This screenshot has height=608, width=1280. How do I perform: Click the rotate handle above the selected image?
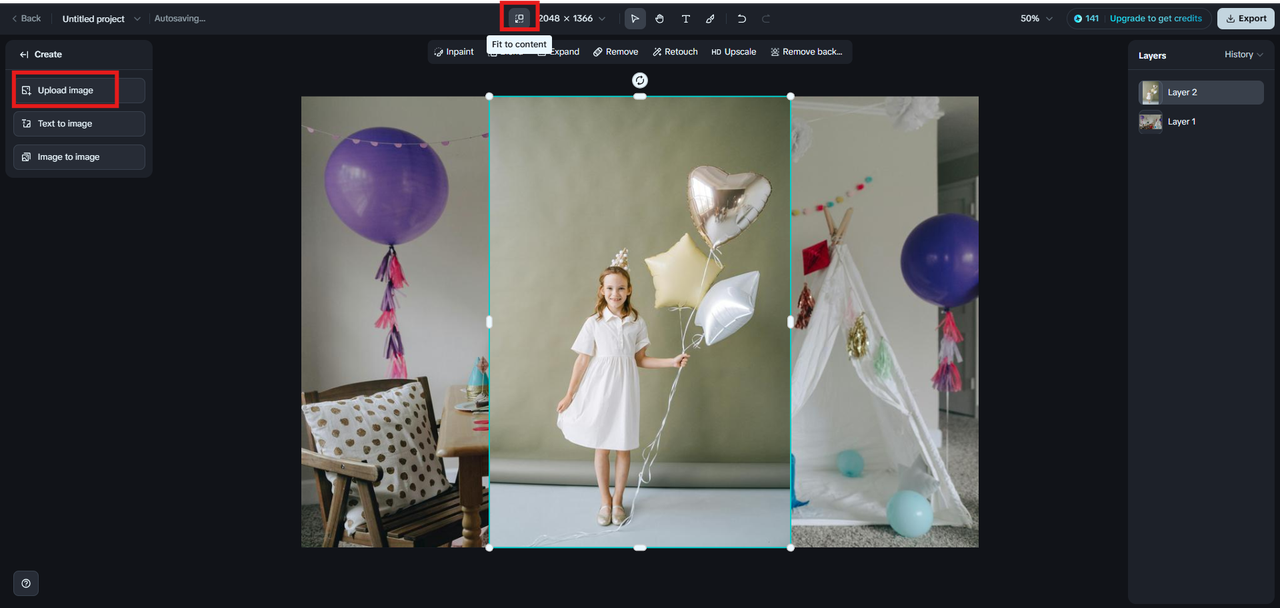click(x=640, y=80)
